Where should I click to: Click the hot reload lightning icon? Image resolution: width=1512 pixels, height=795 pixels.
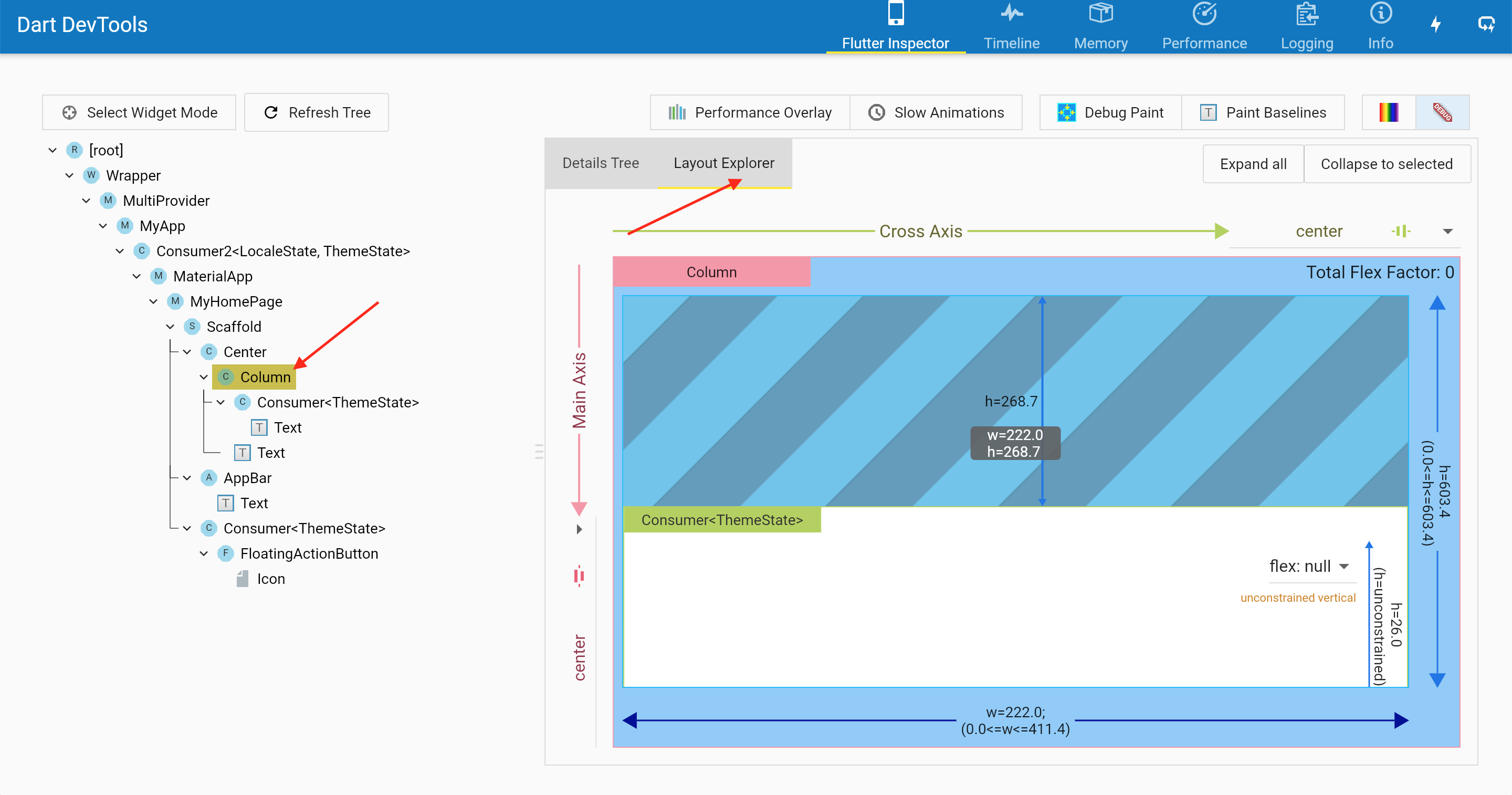1436,25
